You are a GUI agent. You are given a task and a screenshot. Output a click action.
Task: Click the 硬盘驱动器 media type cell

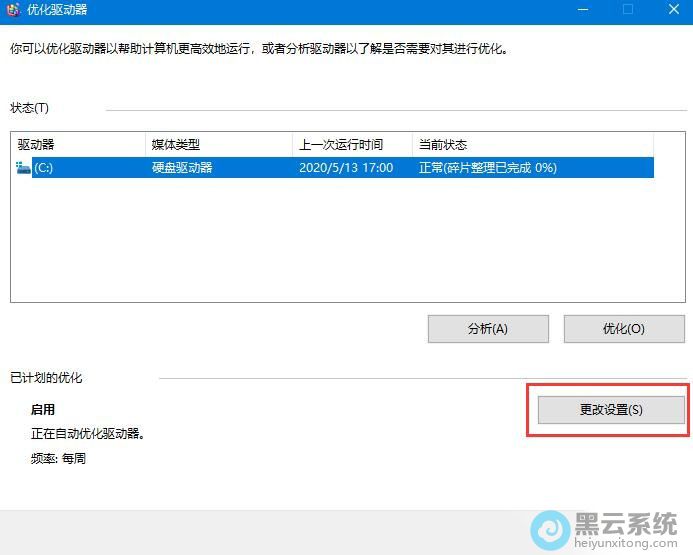(182, 168)
